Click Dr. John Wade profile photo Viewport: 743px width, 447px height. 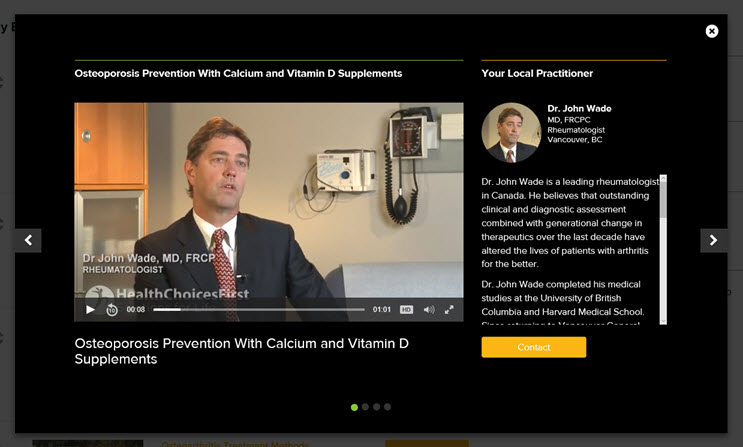pyautogui.click(x=511, y=133)
